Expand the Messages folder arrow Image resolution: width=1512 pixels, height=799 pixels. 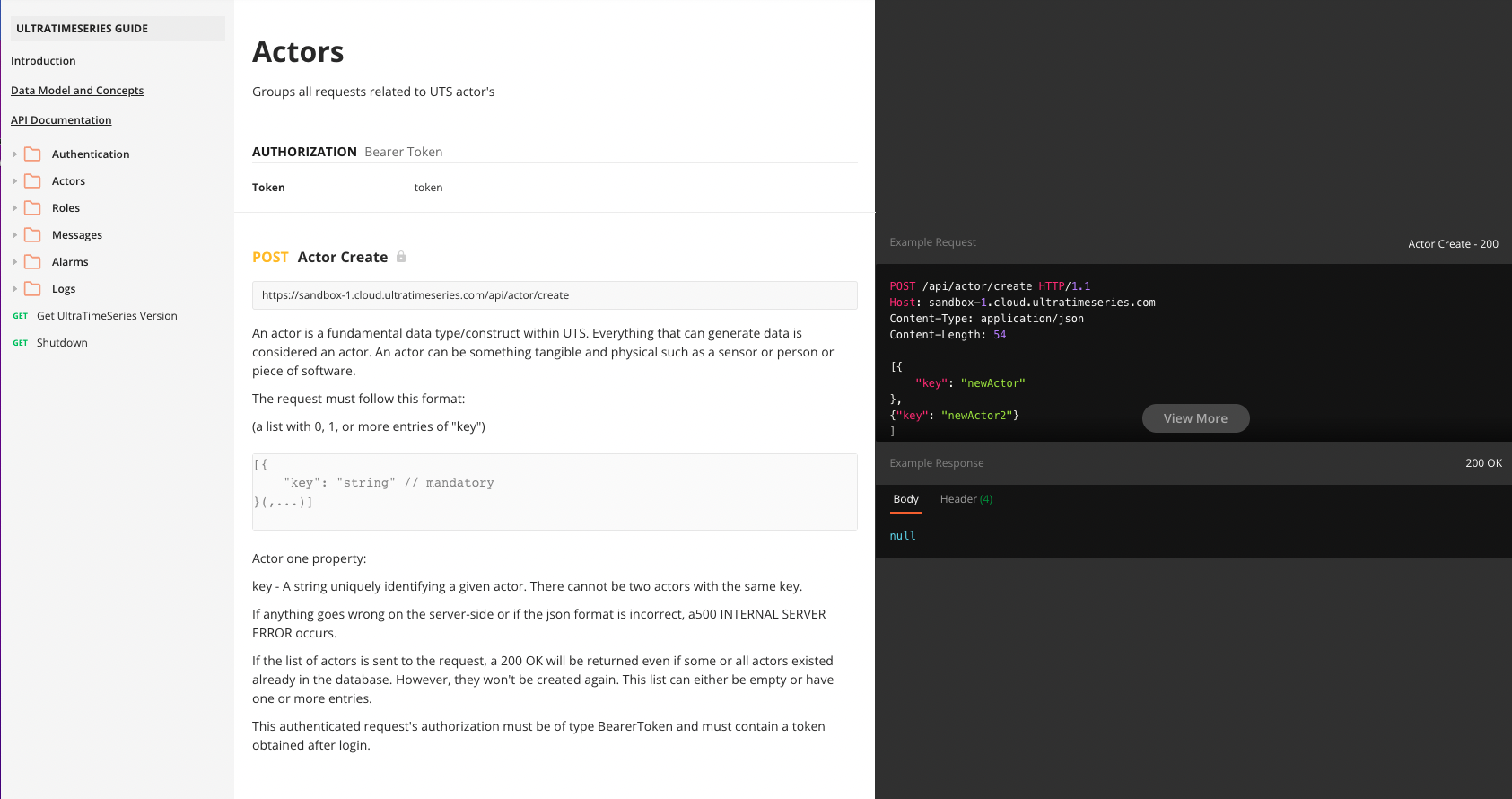click(15, 235)
